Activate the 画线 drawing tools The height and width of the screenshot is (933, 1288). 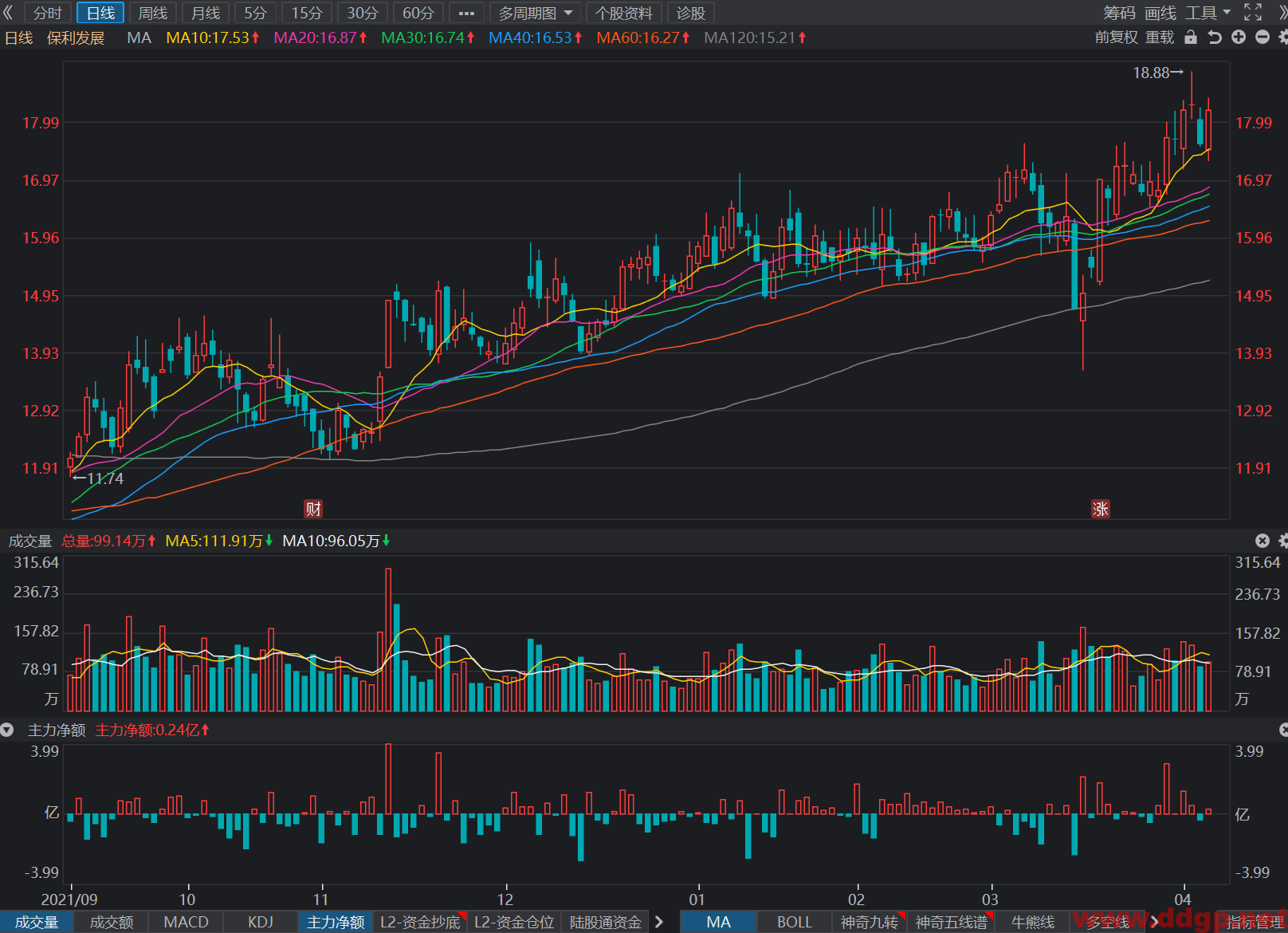[1160, 13]
